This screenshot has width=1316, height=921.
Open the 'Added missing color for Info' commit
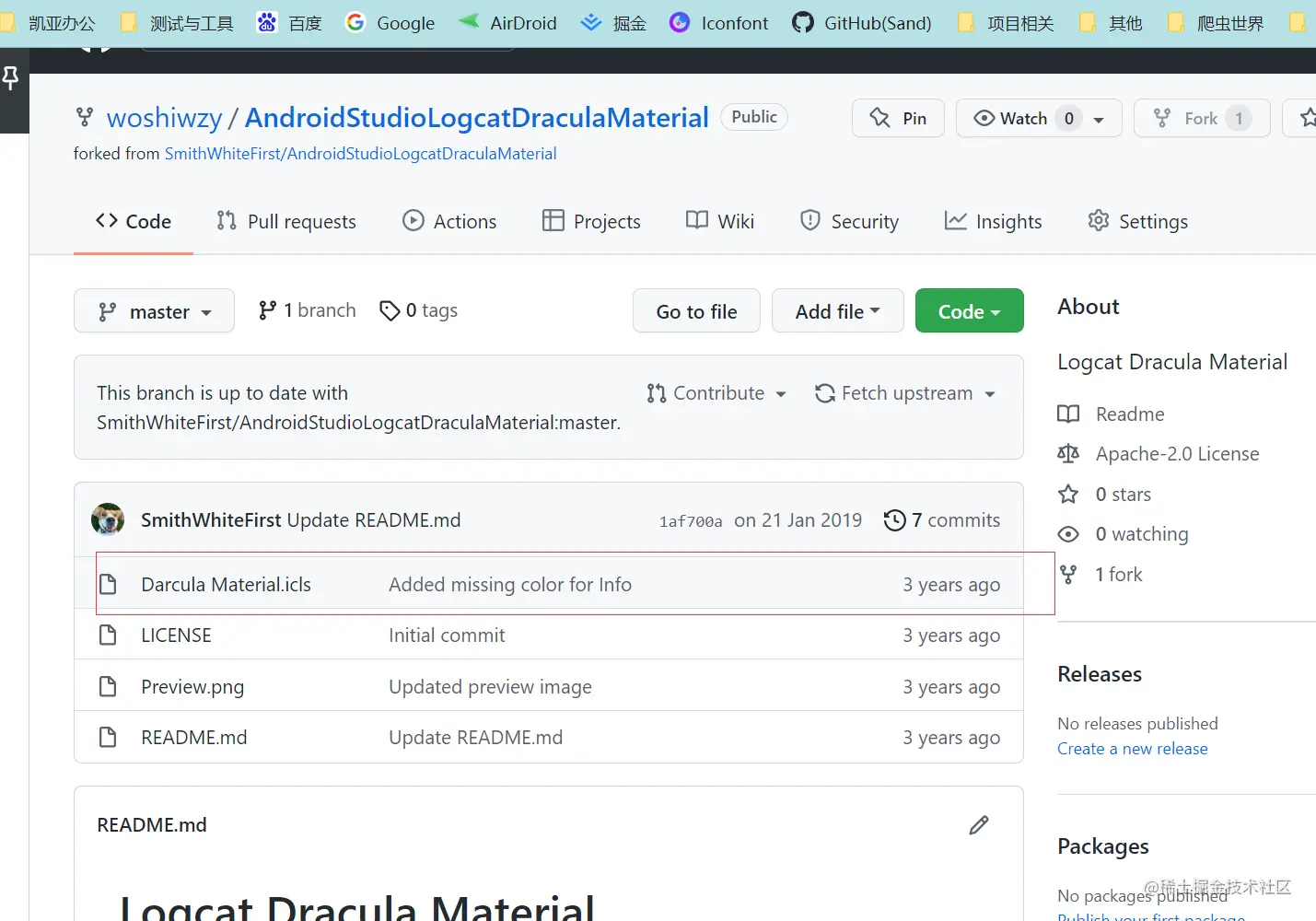[x=510, y=585]
